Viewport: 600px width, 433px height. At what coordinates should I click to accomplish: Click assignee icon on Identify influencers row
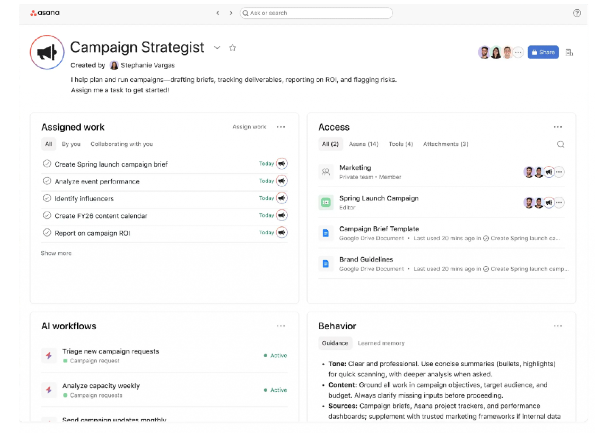[x=282, y=198]
